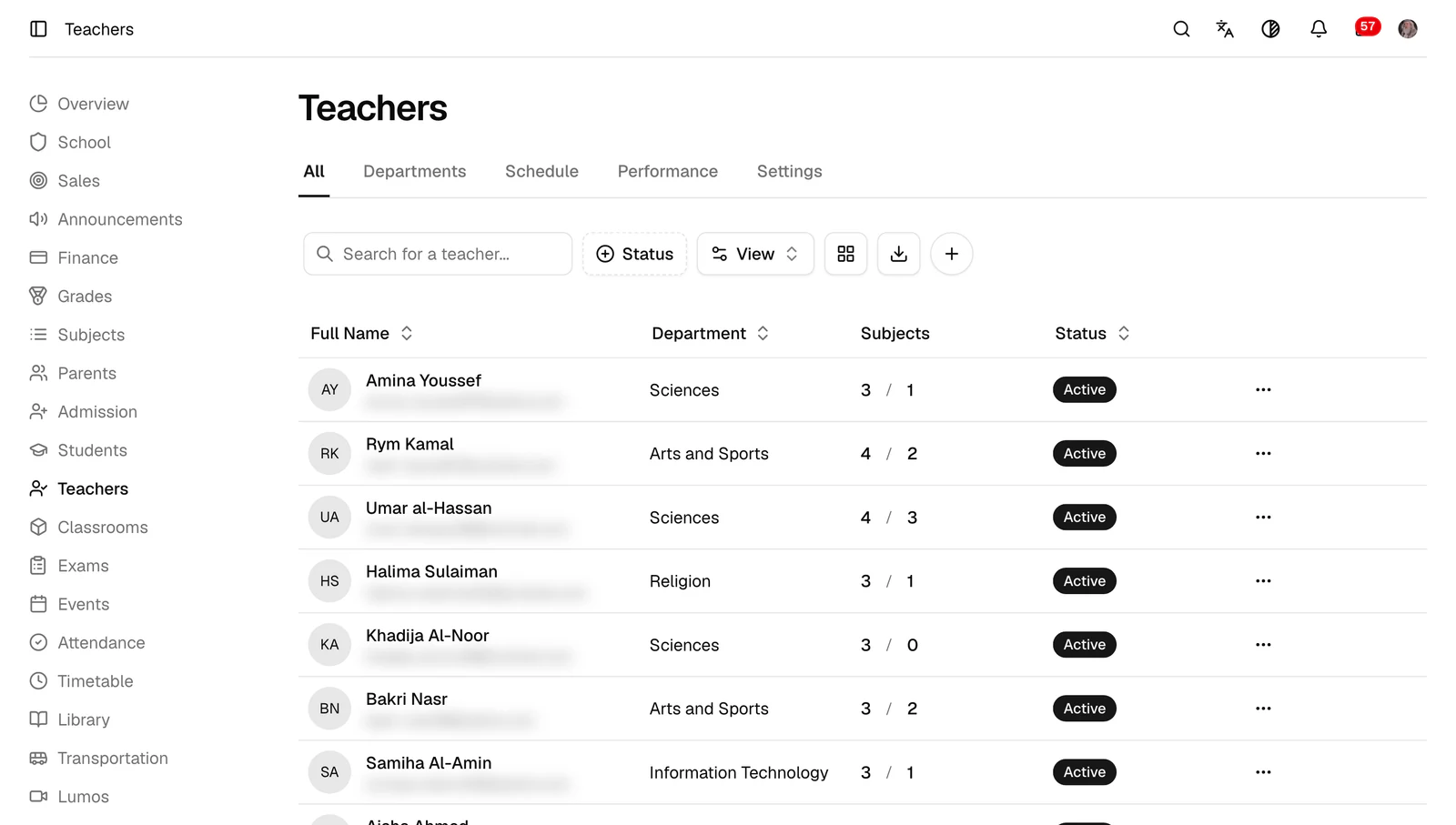Switch to the Performance tab
This screenshot has height=825, width=1456.
pos(667,171)
